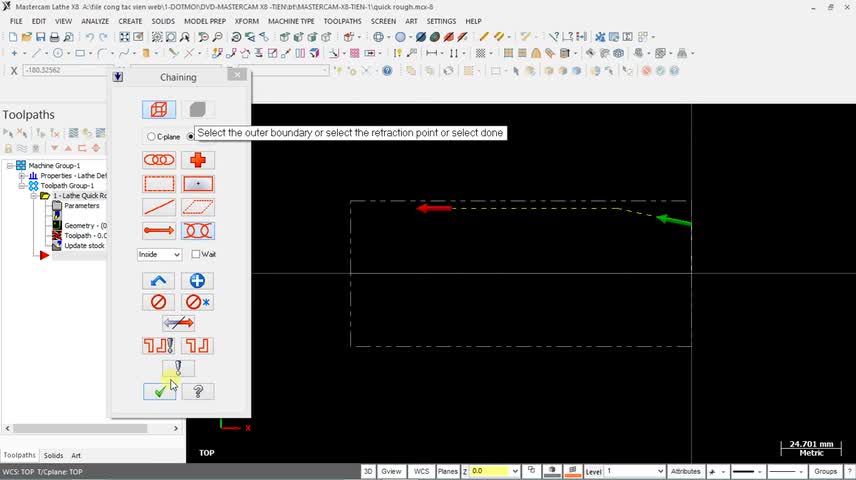Open Chaining help question mark icon
856x480 pixels.
coord(198,391)
